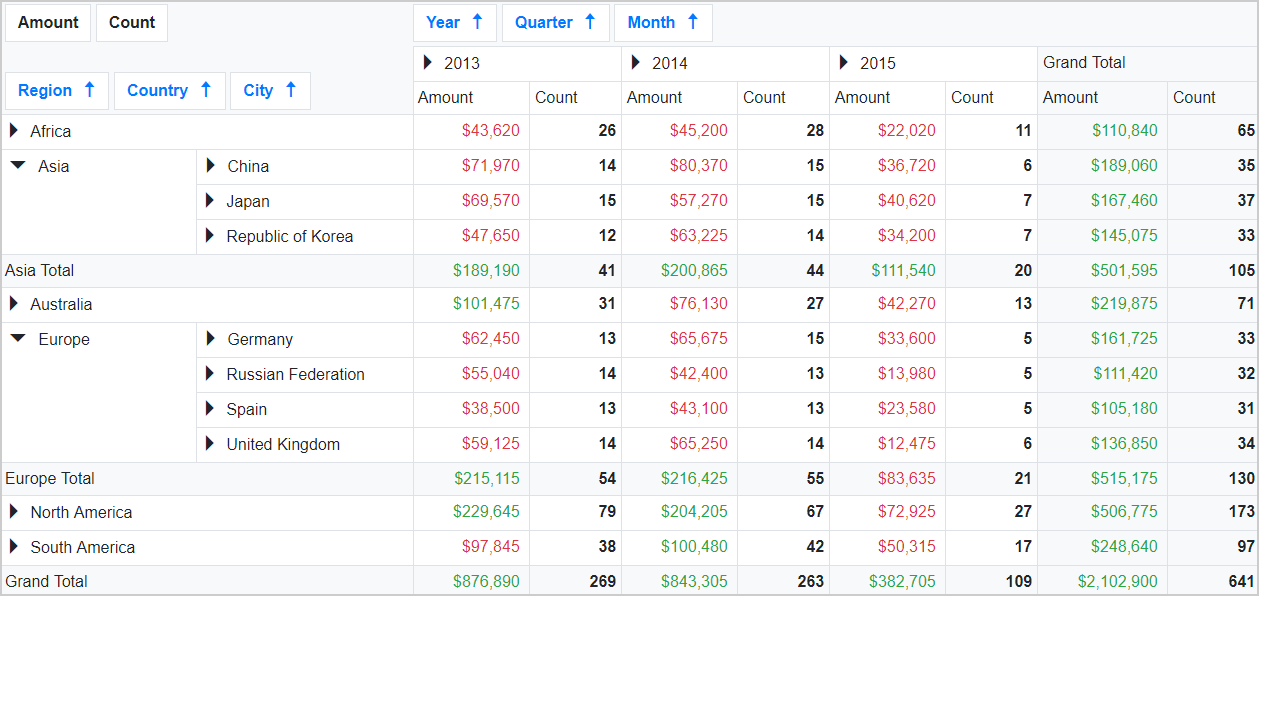This screenshot has height=720, width=1280.
Task: Click the Amount data field button
Action: [48, 23]
